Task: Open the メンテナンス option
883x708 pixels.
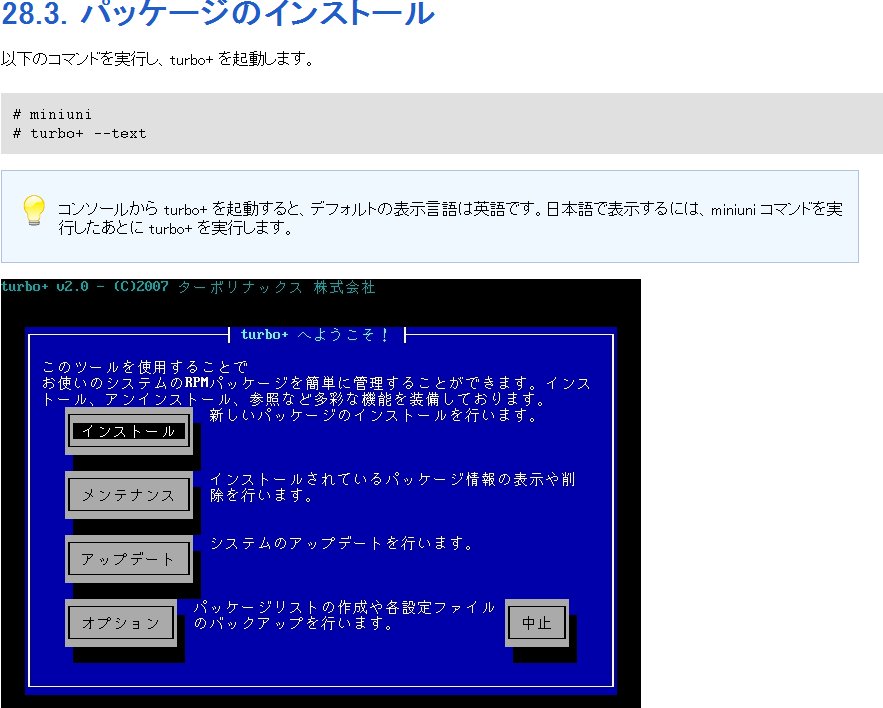Action: [x=129, y=495]
